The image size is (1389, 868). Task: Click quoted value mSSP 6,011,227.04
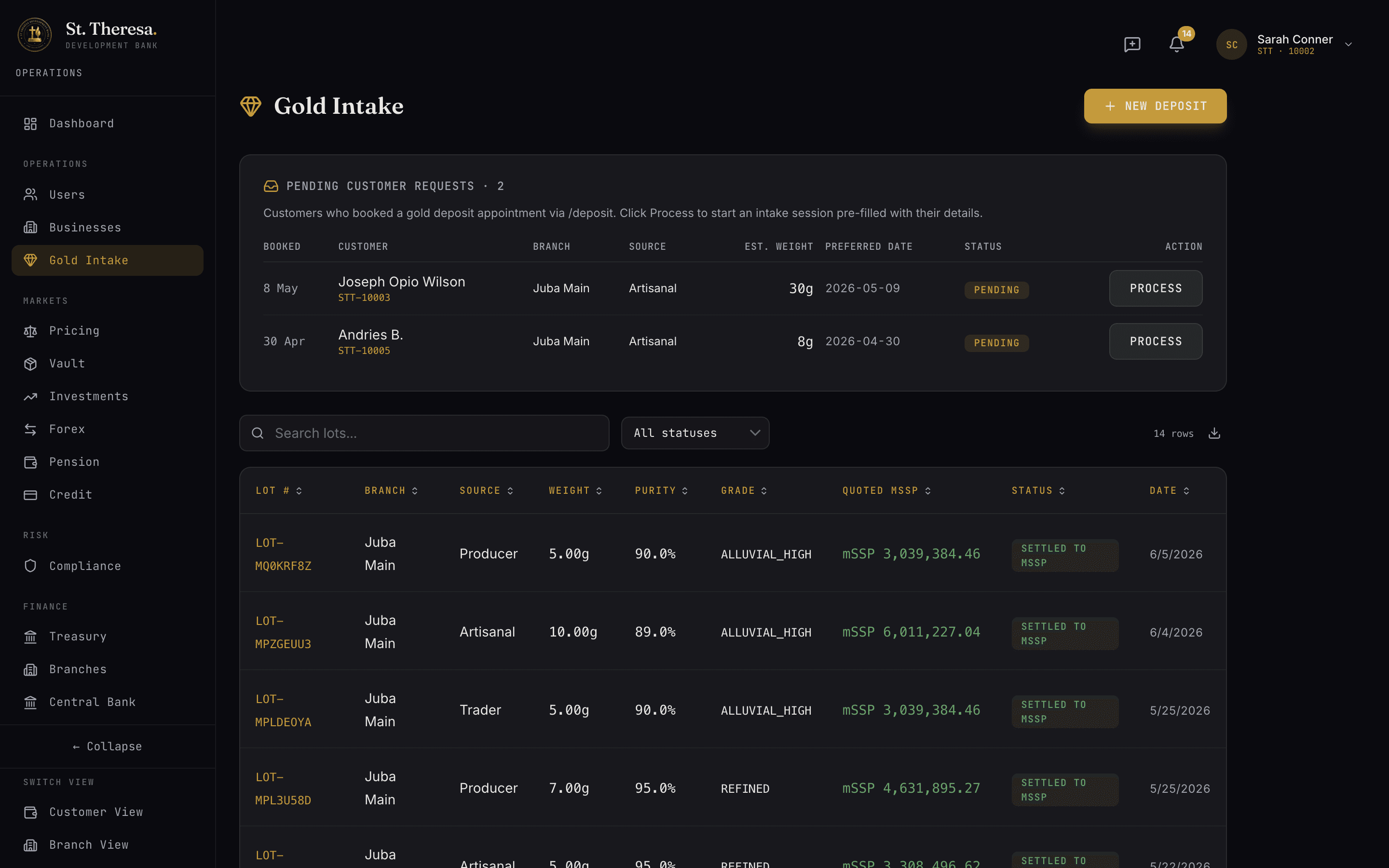pyautogui.click(x=911, y=632)
